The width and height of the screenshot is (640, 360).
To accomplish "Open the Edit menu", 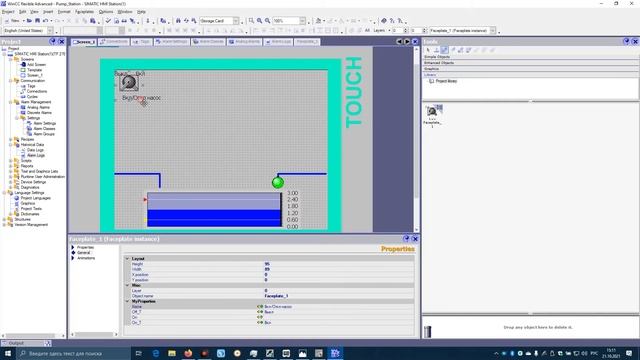I will 22,12.
